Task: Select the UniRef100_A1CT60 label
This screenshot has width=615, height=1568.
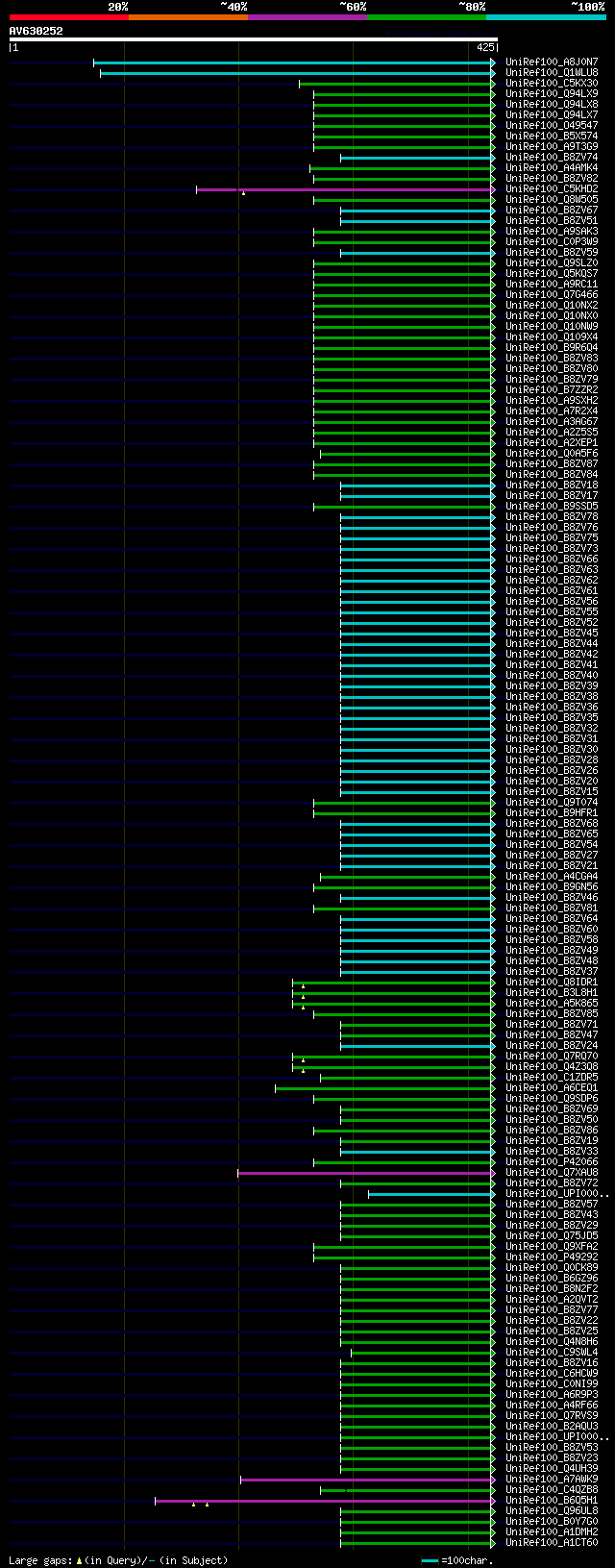Action: click(552, 1543)
